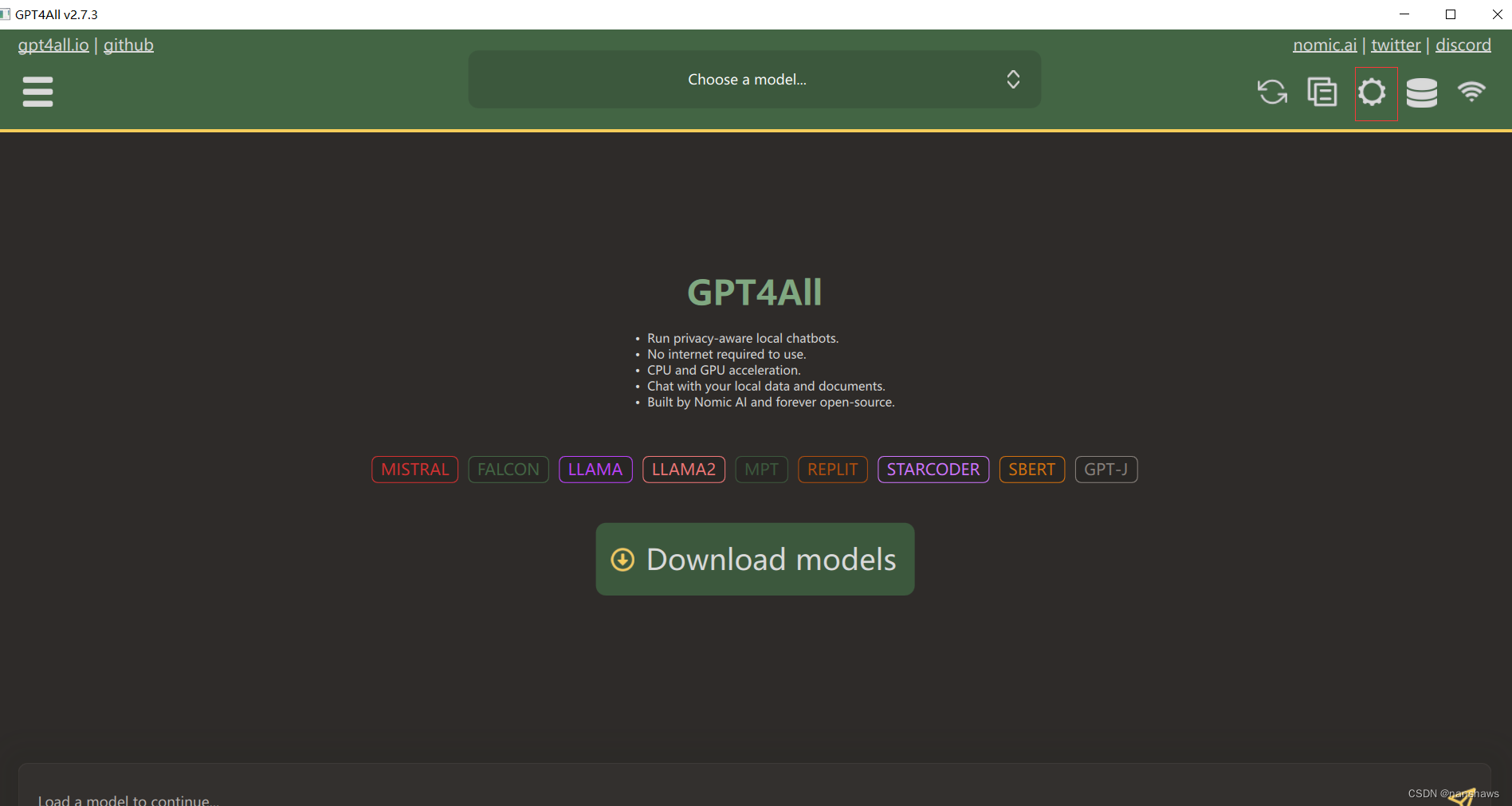Open the twitter link

(x=1396, y=45)
